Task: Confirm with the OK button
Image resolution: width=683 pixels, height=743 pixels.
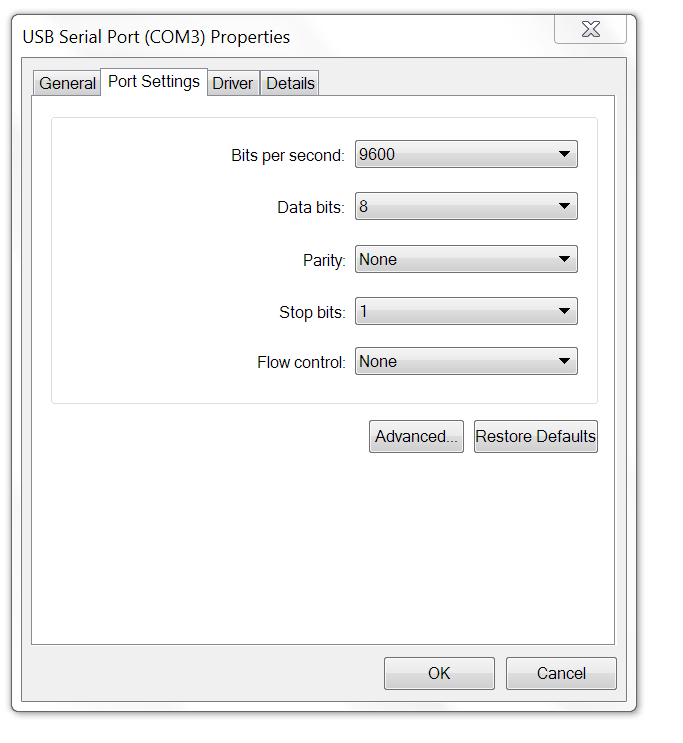Action: (439, 673)
